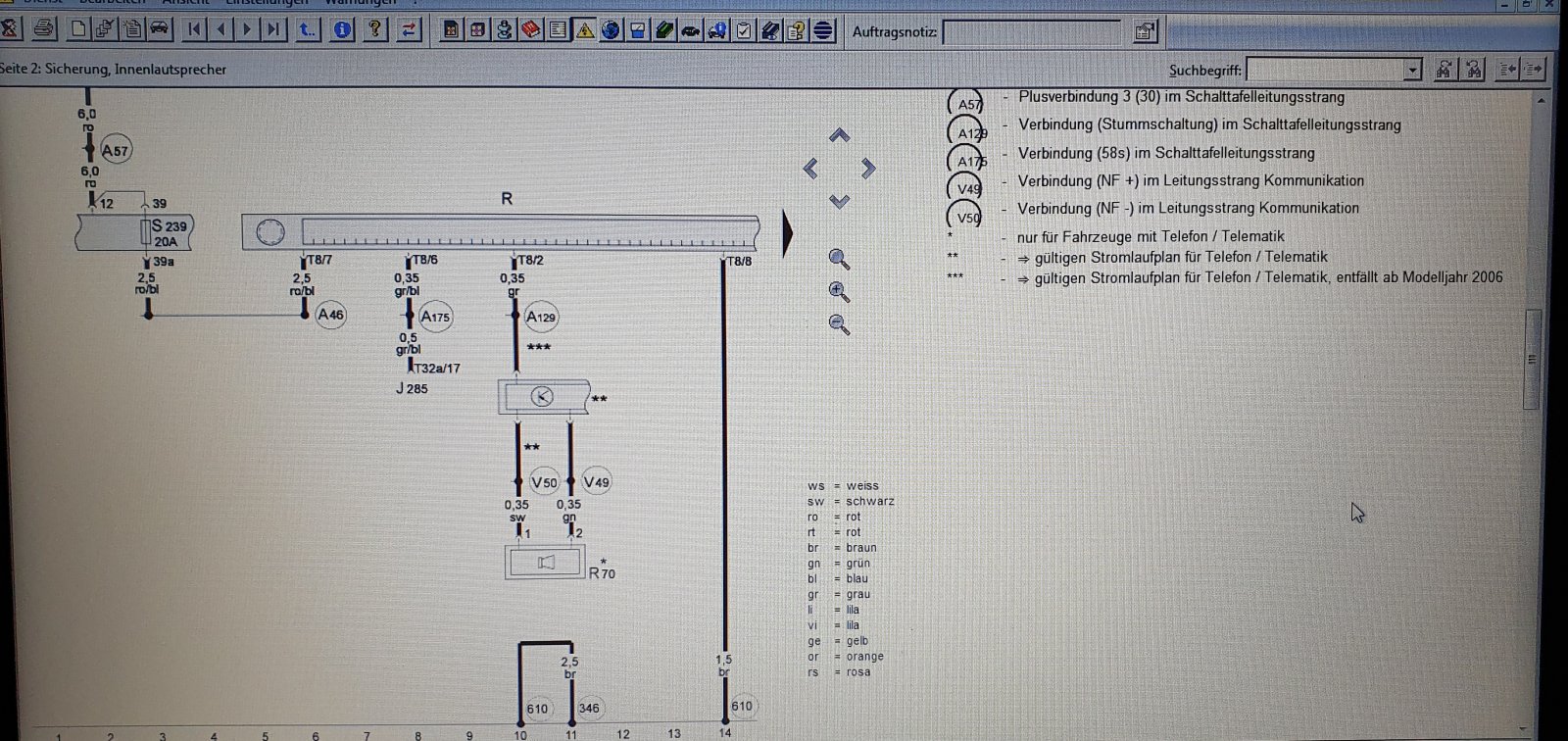The height and width of the screenshot is (741, 1568).
Task: Click the 'Verbindung (NF -)' legend line
Action: click(1188, 208)
